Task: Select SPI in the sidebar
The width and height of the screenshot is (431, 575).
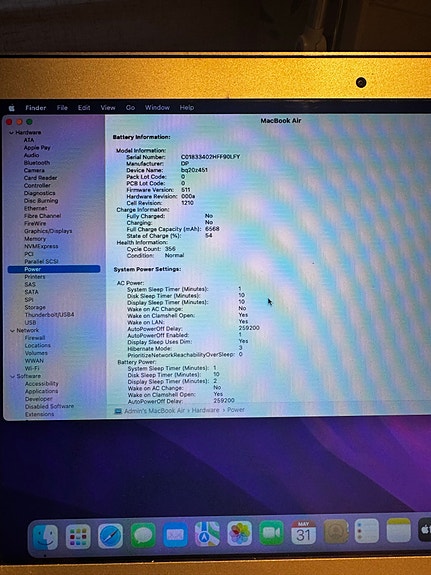Action: [29, 300]
